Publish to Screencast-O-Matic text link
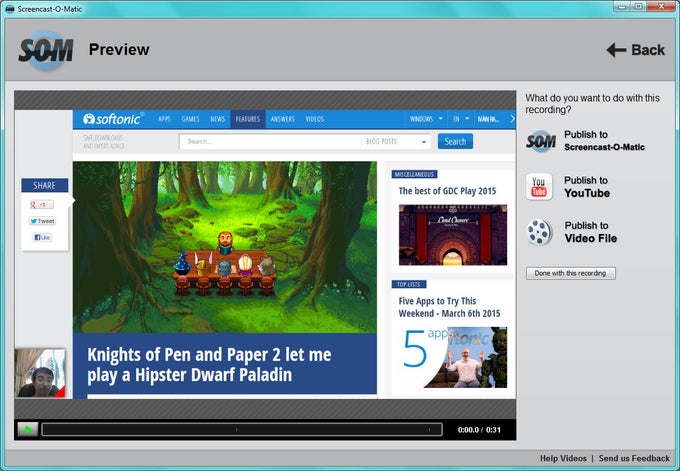Image resolution: width=680 pixels, height=471 pixels. coord(604,141)
